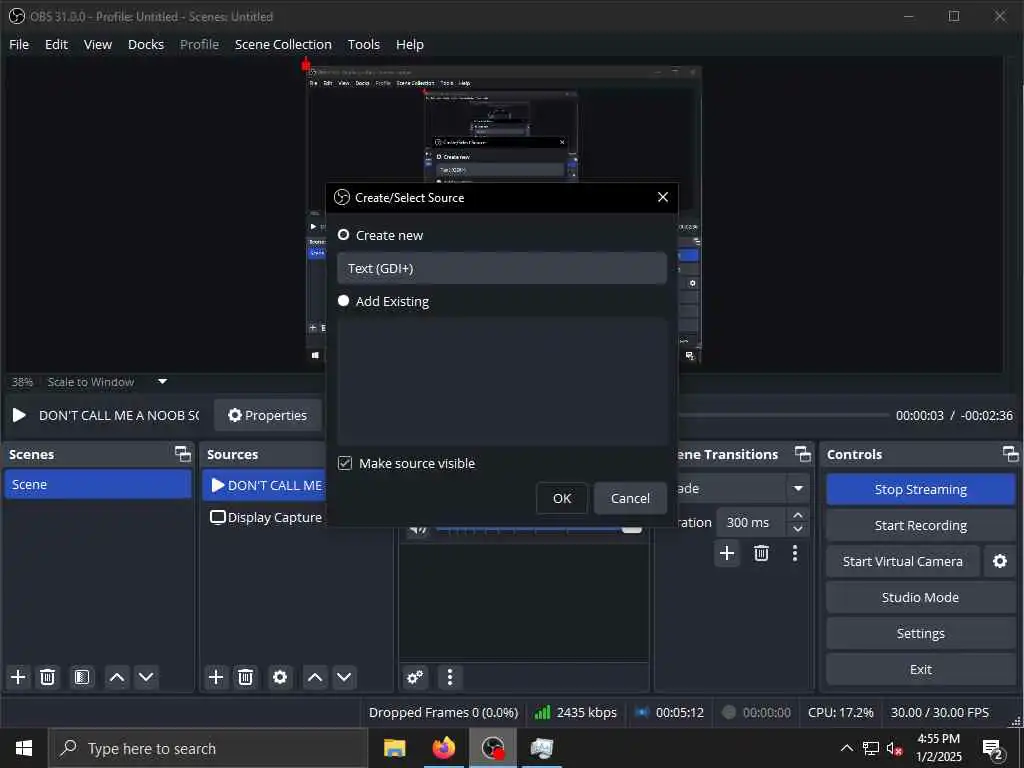Click the Exit button

[921, 669]
